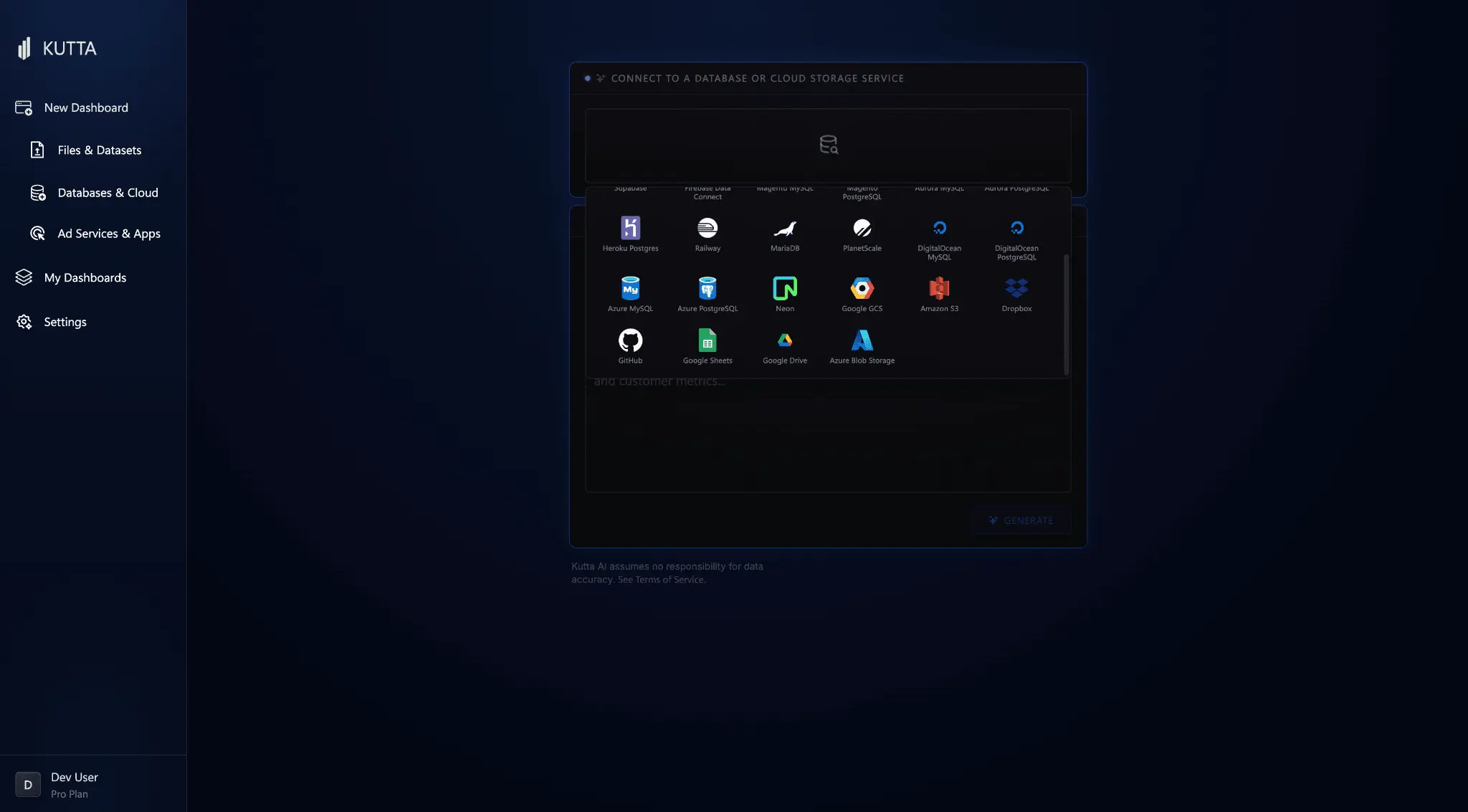Click the My Dashboards layers icon
Viewport: 1468px width, 812px height.
click(24, 277)
